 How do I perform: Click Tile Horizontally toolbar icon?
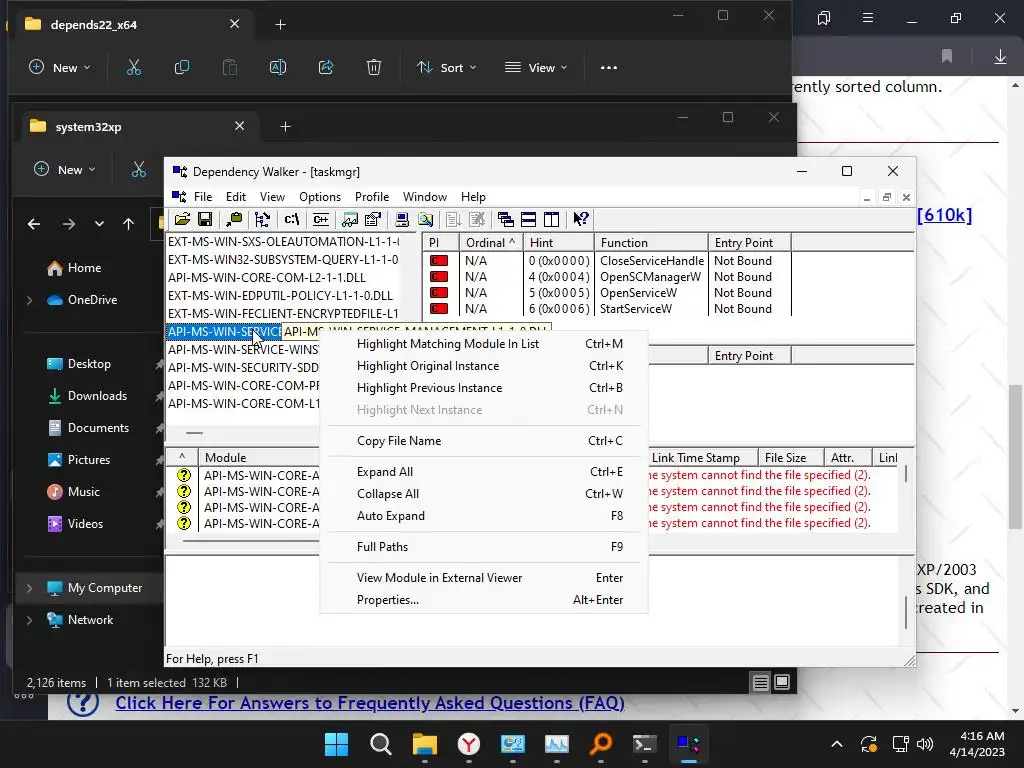coord(528,219)
